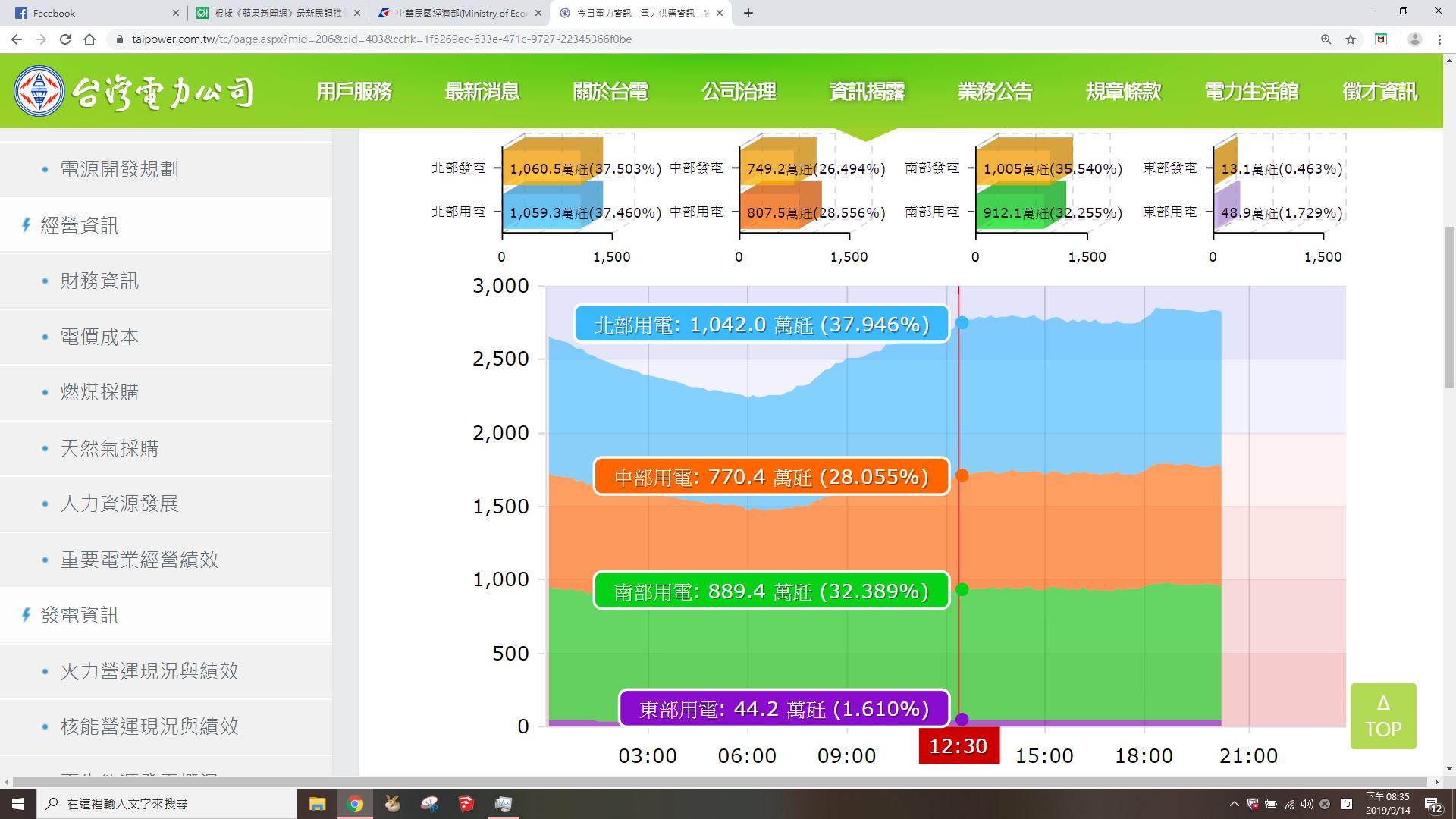Open Wi-Fi network settings in tray
The height and width of the screenshot is (819, 1456).
coord(1289,804)
